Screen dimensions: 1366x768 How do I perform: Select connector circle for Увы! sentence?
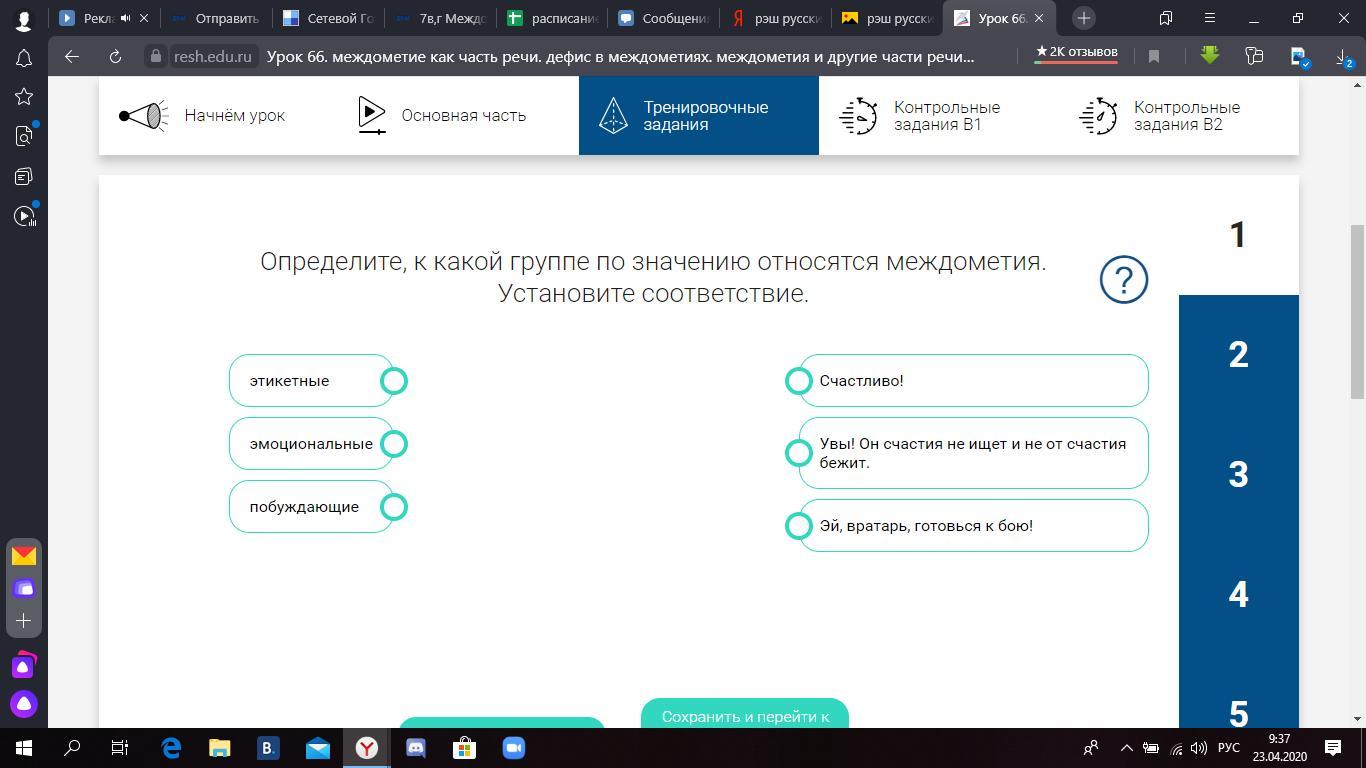click(x=798, y=453)
